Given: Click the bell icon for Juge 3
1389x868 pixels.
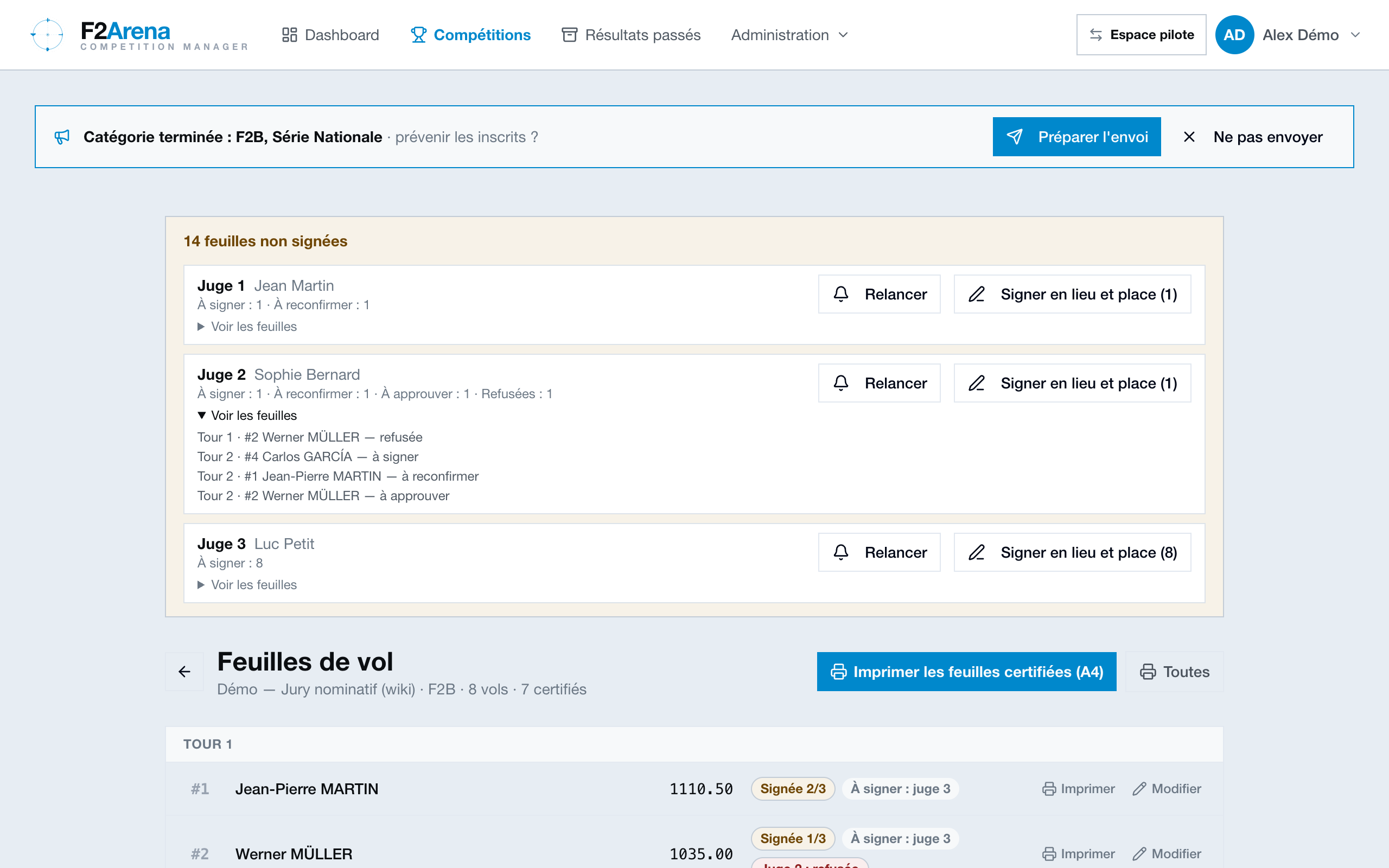Looking at the screenshot, I should 841,552.
